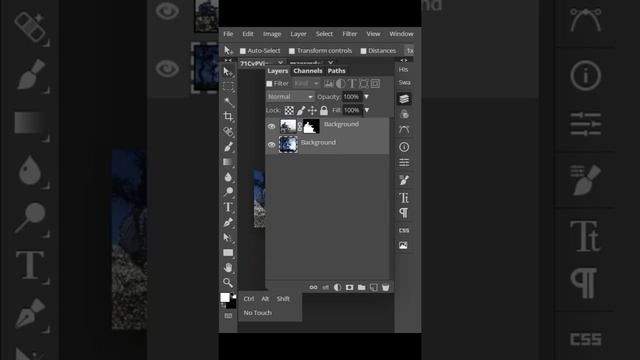Switch to the Paths tab
Screen dimensions: 640x360
pyautogui.click(x=336, y=71)
